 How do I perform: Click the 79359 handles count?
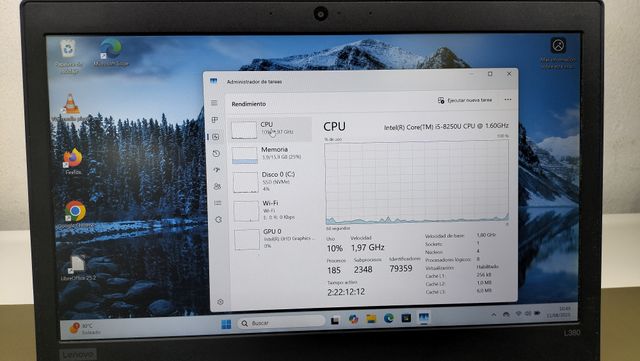pos(401,268)
